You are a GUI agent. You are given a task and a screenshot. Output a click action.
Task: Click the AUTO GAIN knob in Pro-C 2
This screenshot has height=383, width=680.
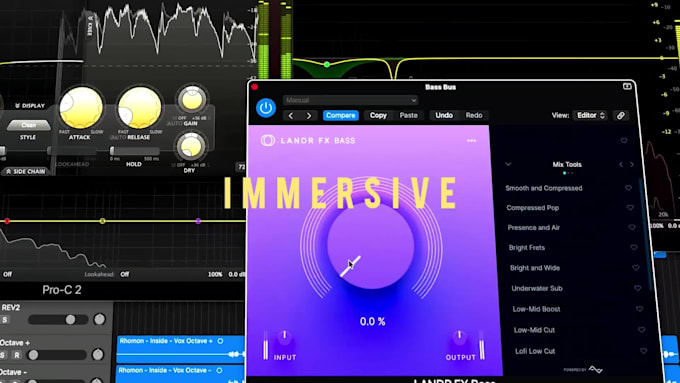192,100
